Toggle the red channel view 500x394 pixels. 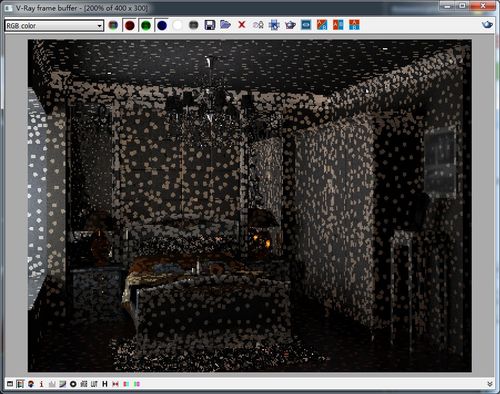tap(130, 25)
